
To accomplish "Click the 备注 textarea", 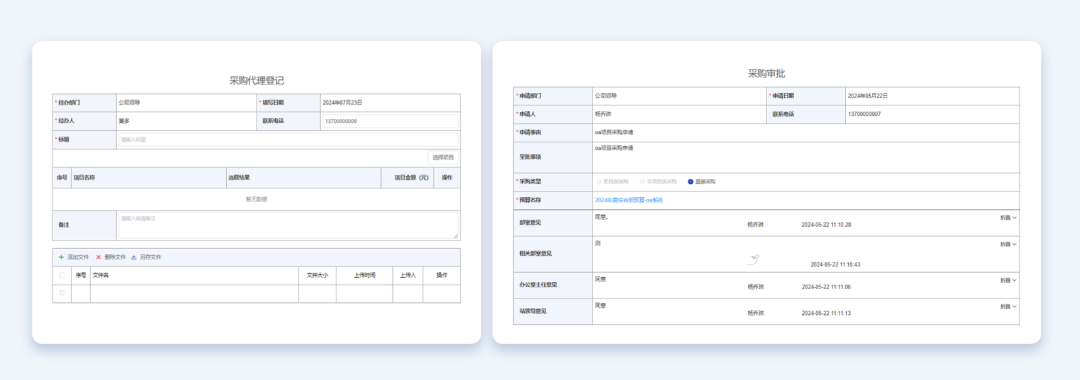I will [x=287, y=226].
